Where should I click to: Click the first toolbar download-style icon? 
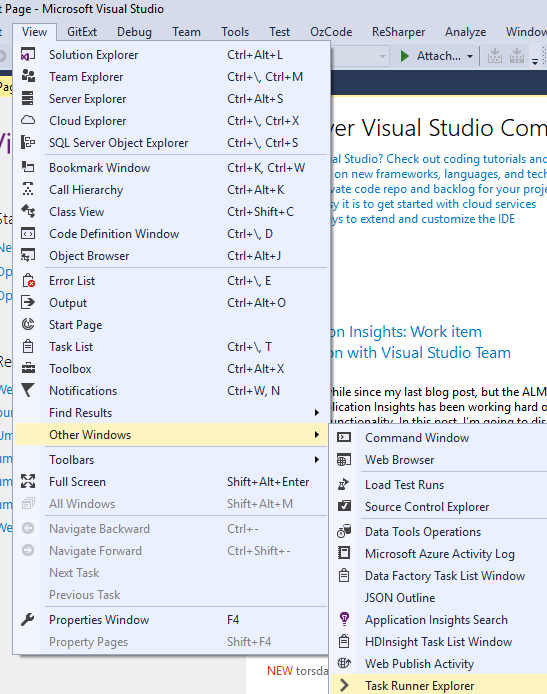495,56
